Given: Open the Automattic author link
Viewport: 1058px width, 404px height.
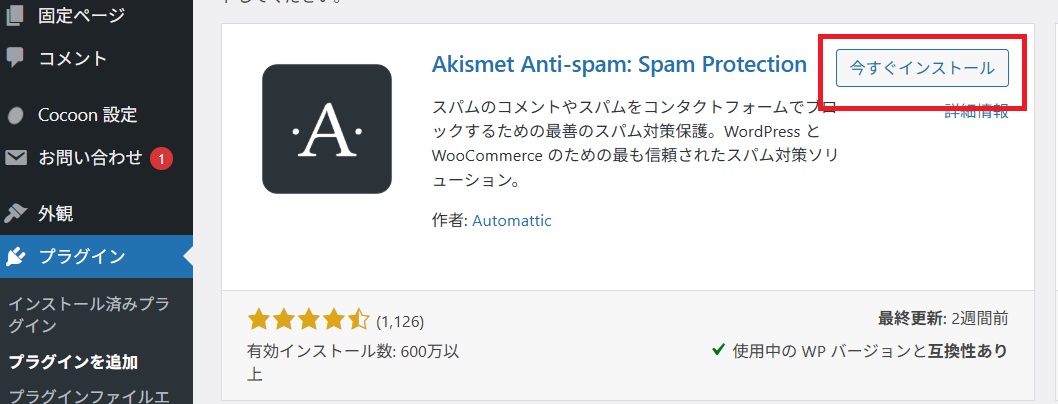Looking at the screenshot, I should point(511,221).
